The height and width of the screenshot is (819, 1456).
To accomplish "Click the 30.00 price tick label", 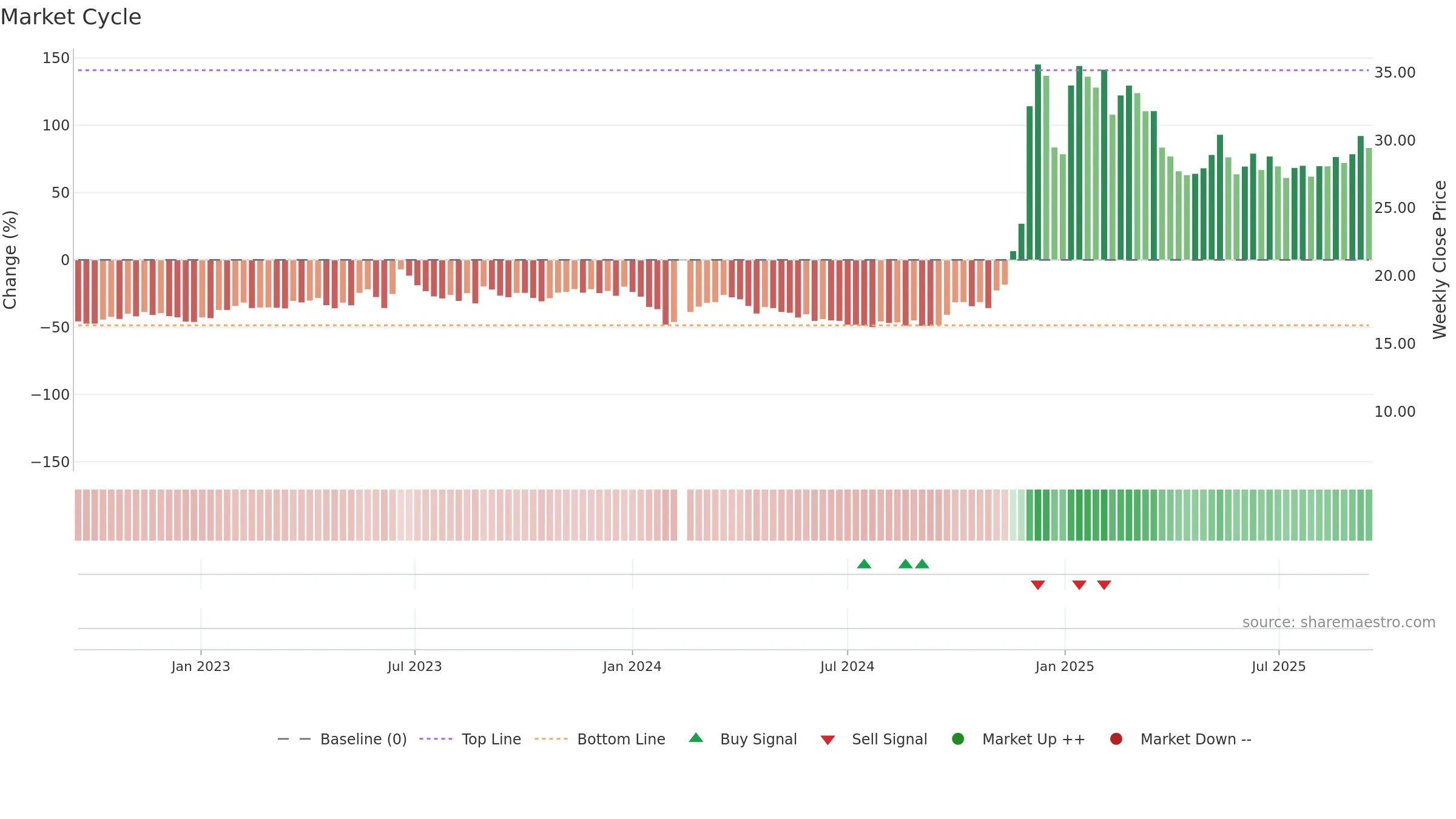I will 1395,141.
